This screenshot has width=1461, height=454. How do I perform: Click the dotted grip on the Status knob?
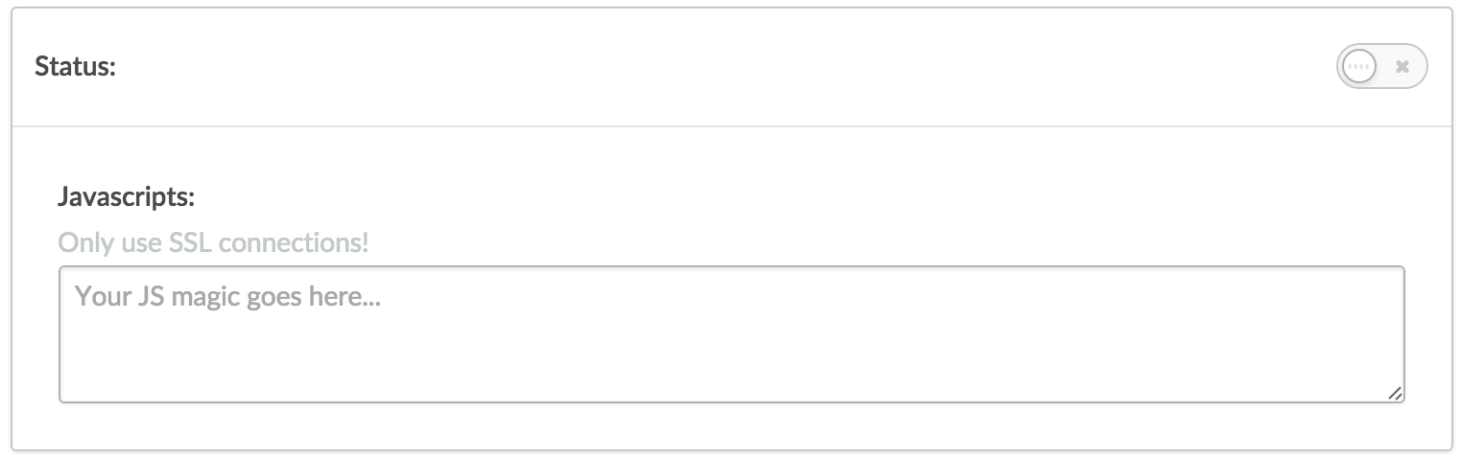pyautogui.click(x=1359, y=67)
